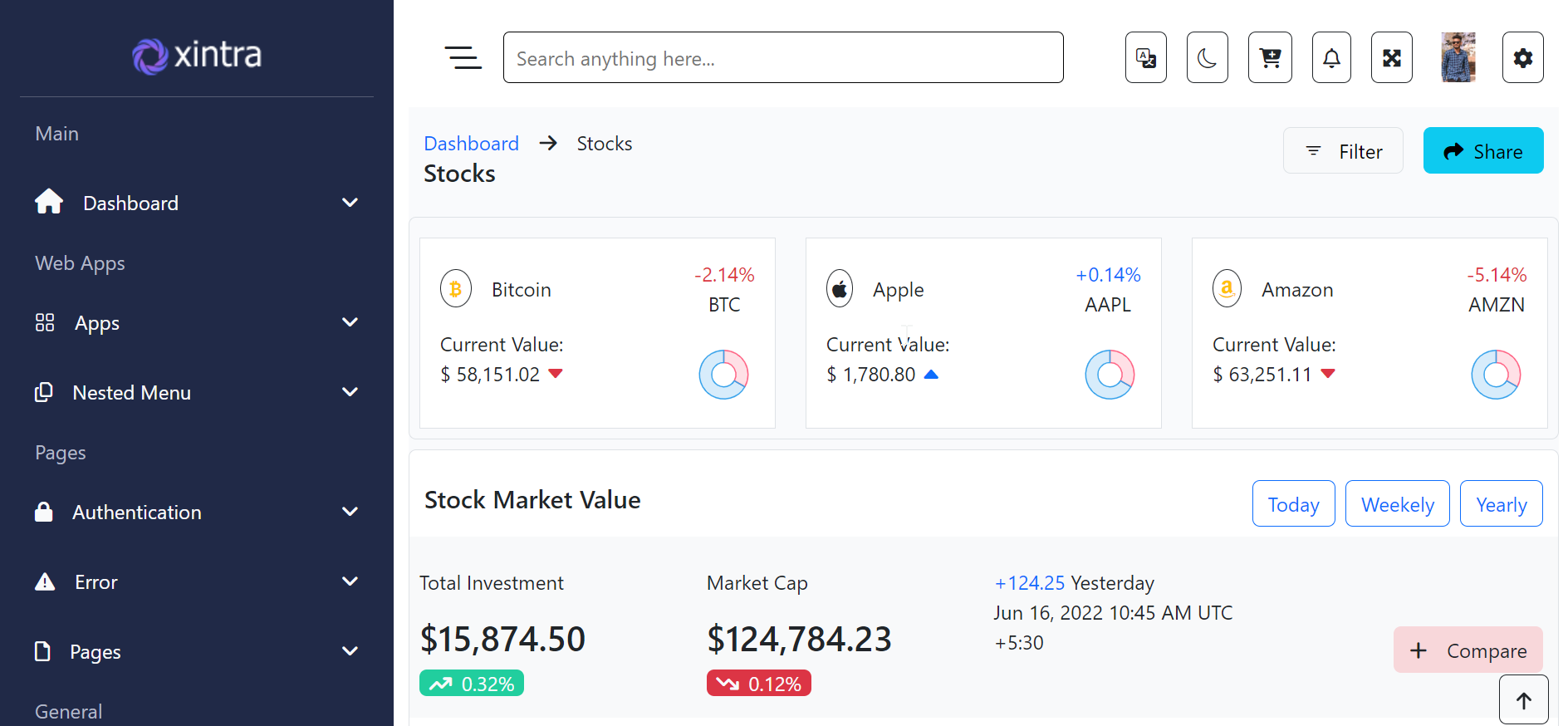Open the notifications bell
1568x726 pixels.
coord(1331,58)
